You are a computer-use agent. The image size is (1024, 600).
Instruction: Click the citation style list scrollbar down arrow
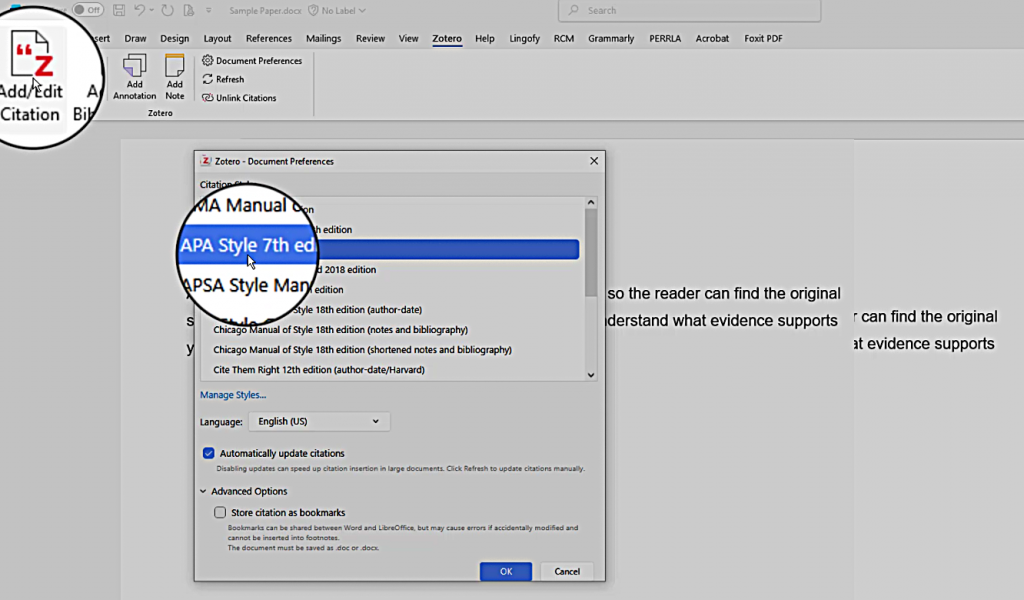590,375
